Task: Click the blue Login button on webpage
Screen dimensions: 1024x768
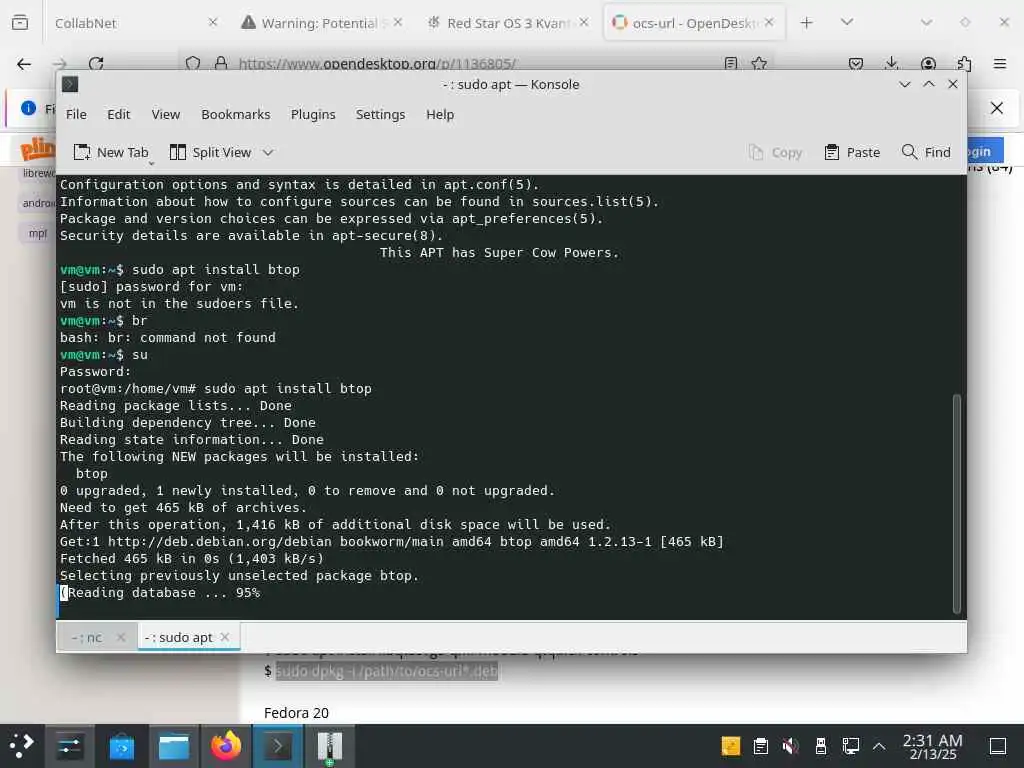Action: (985, 151)
